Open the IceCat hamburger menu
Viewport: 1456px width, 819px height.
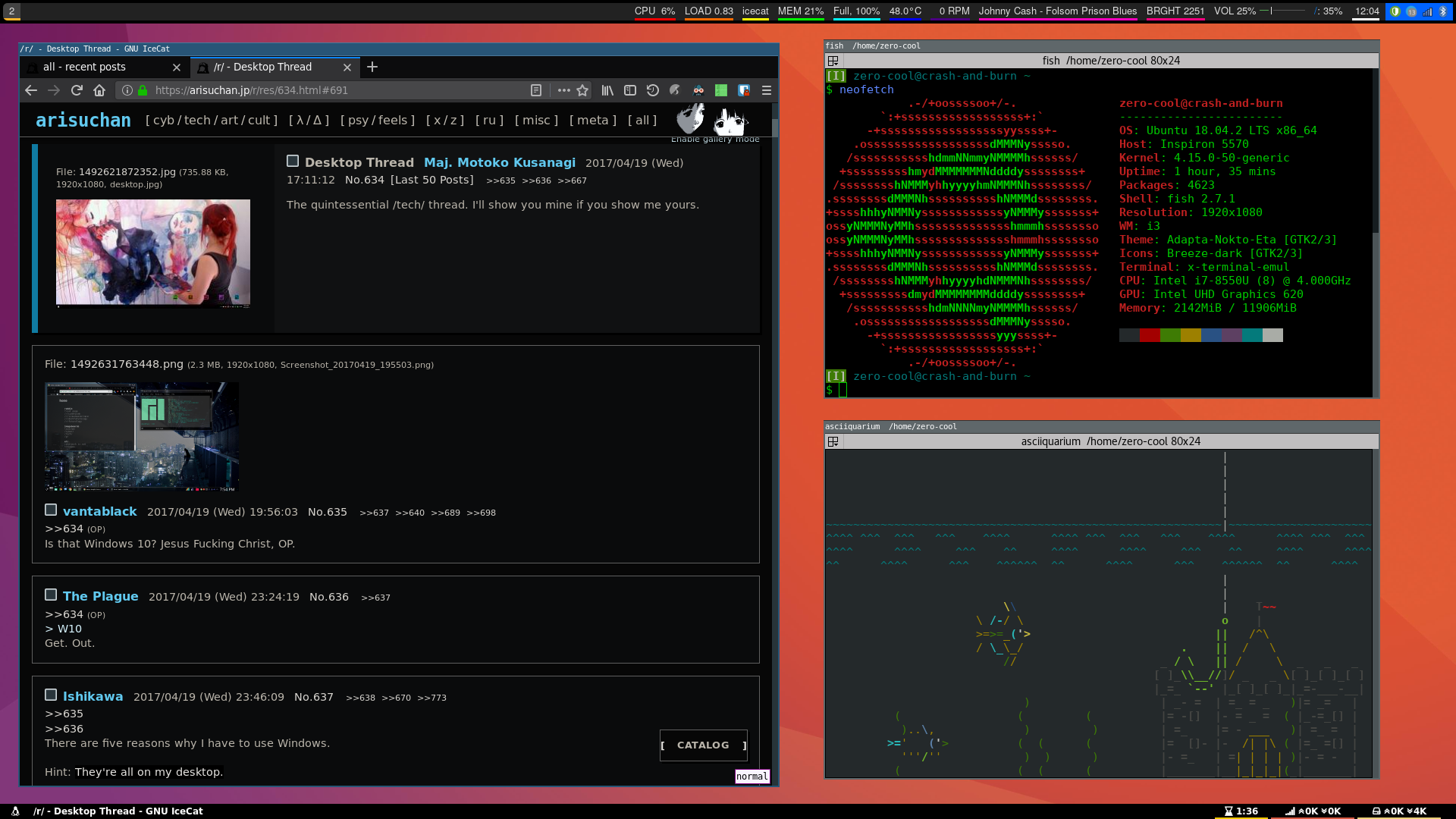click(767, 90)
